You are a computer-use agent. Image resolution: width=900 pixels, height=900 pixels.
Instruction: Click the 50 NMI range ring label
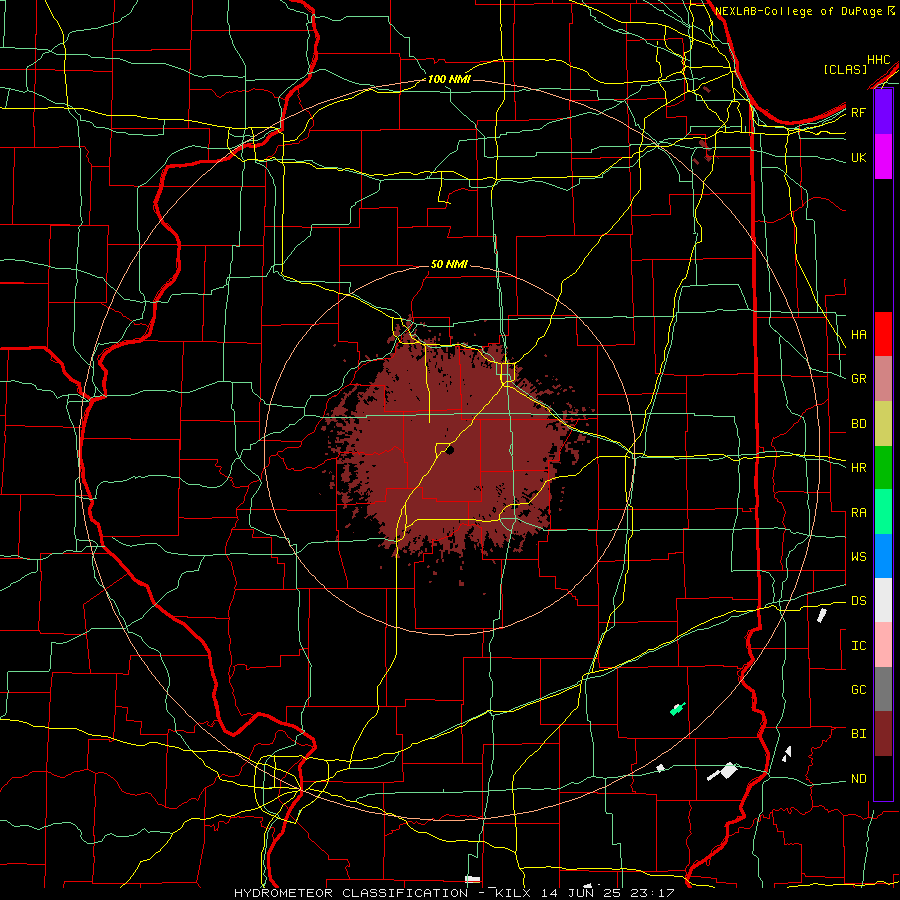tap(449, 264)
